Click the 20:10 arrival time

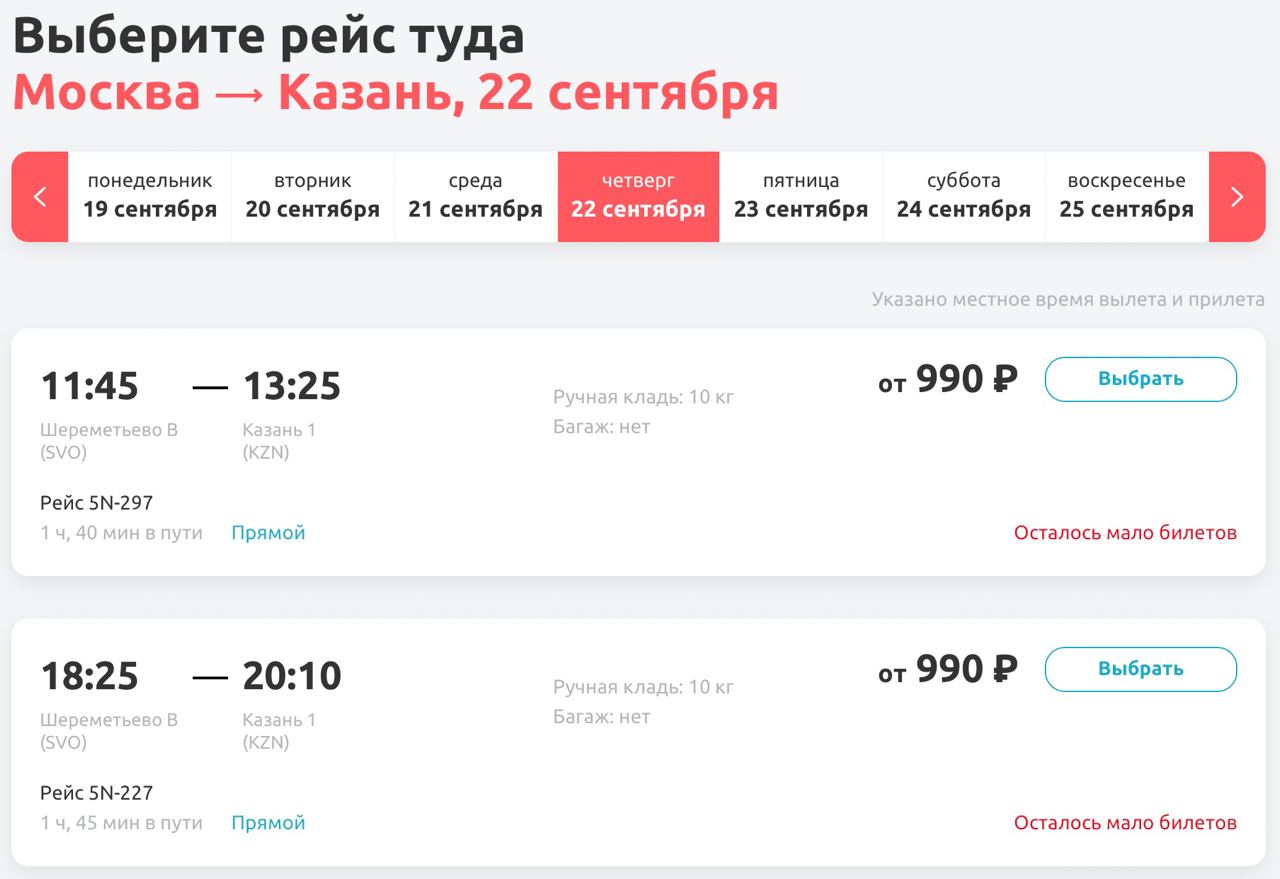pyautogui.click(x=292, y=676)
